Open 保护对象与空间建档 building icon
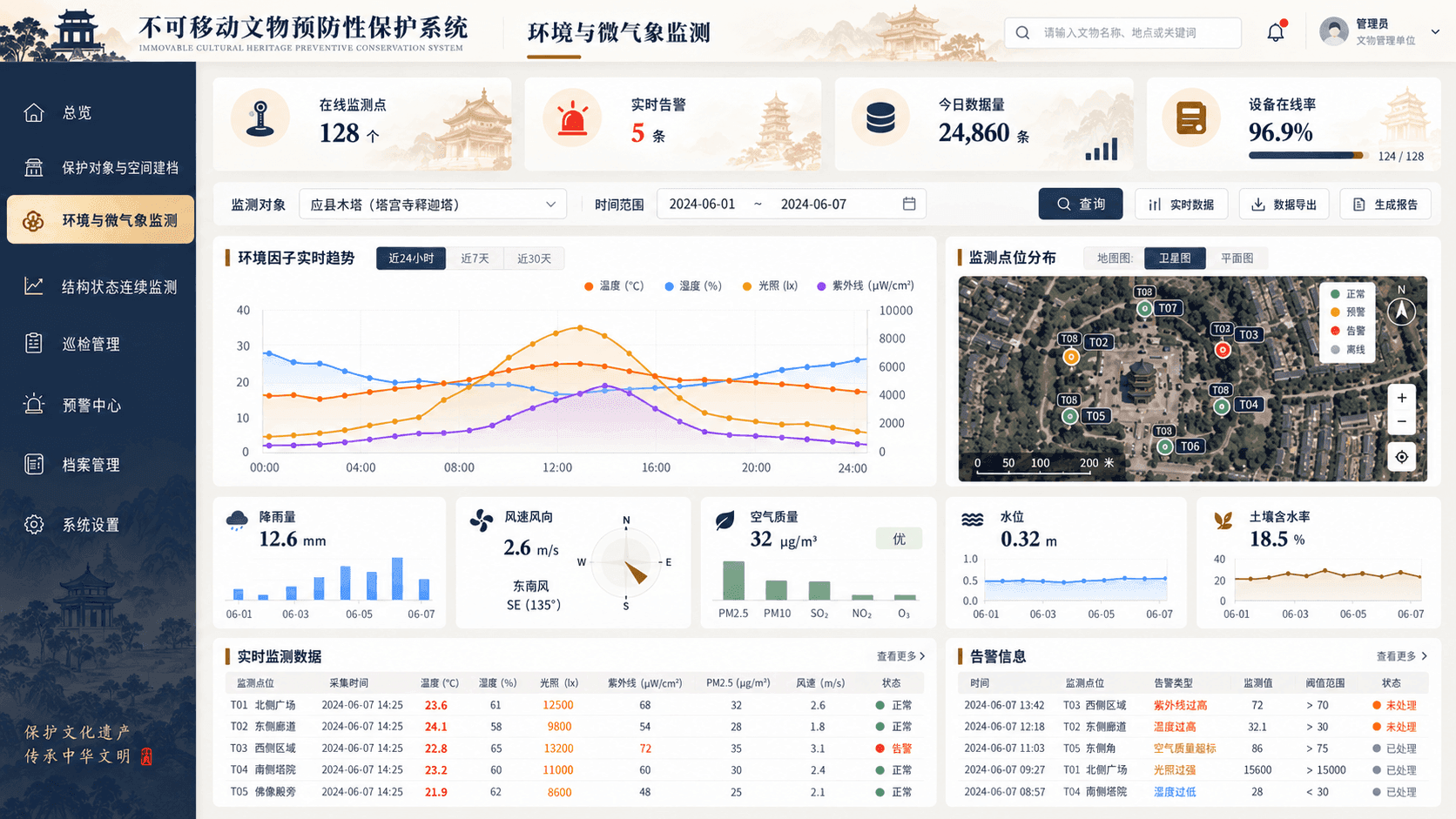 [x=34, y=167]
